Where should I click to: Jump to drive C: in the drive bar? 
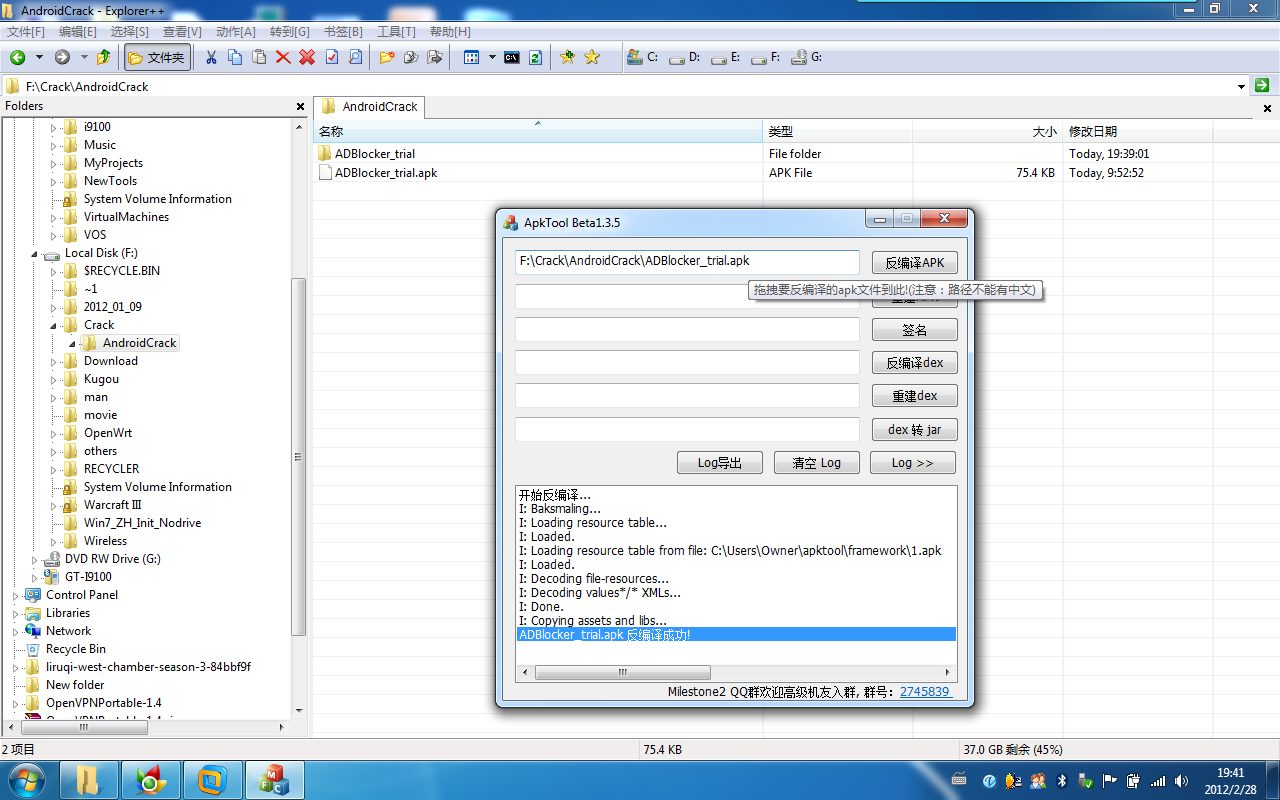click(642, 58)
